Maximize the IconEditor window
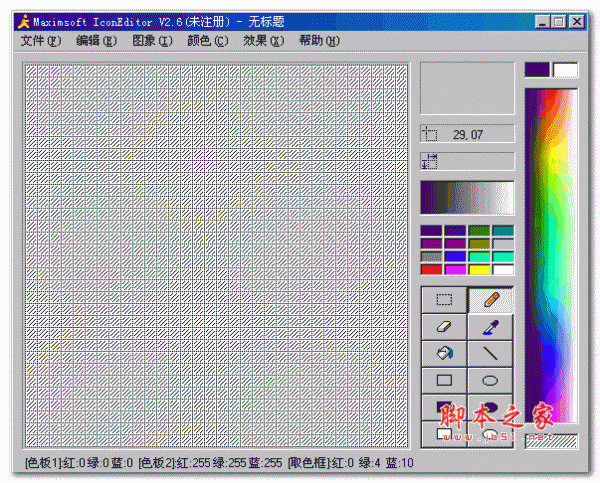 (559, 21)
